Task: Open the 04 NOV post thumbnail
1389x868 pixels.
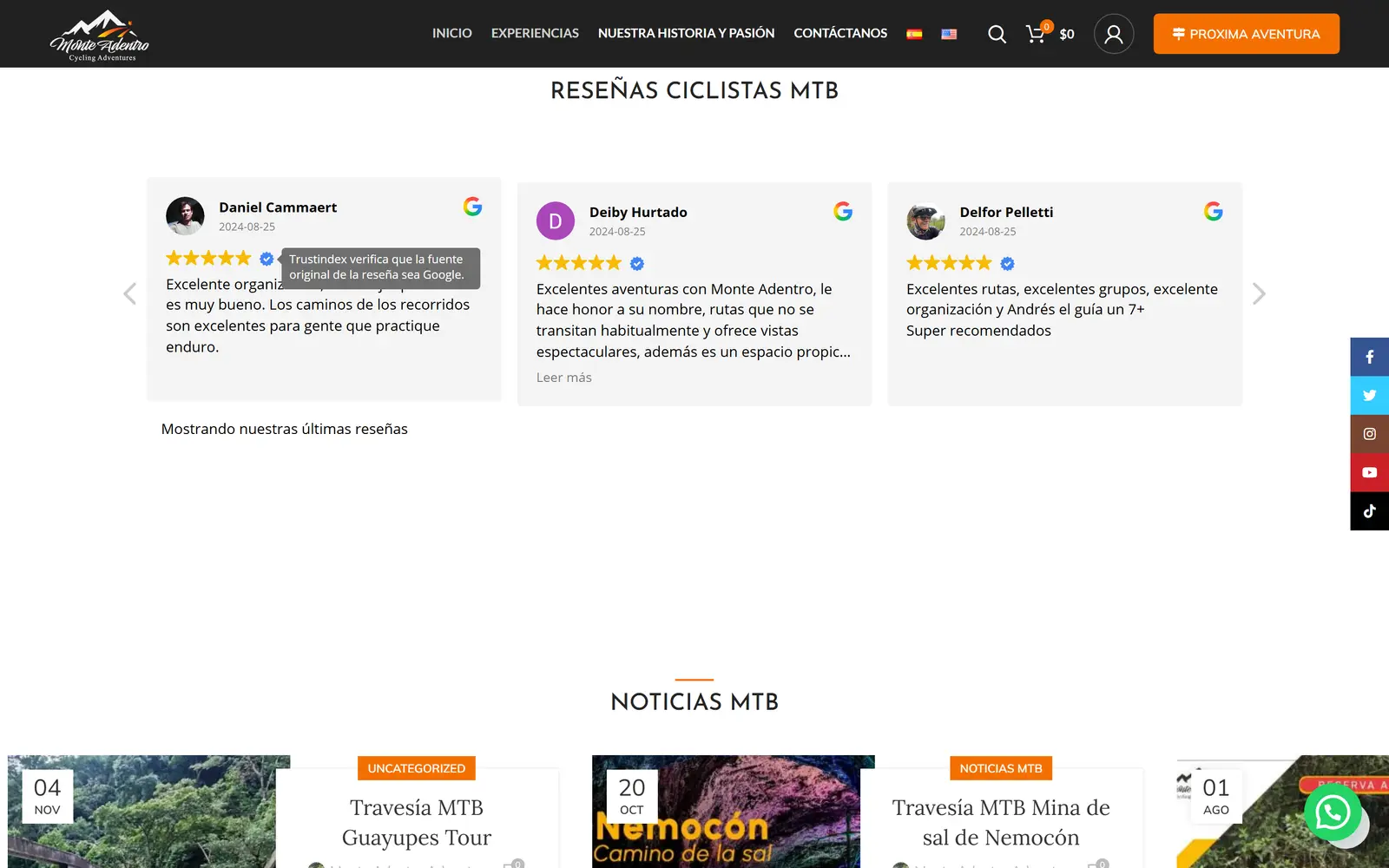Action: [149, 812]
